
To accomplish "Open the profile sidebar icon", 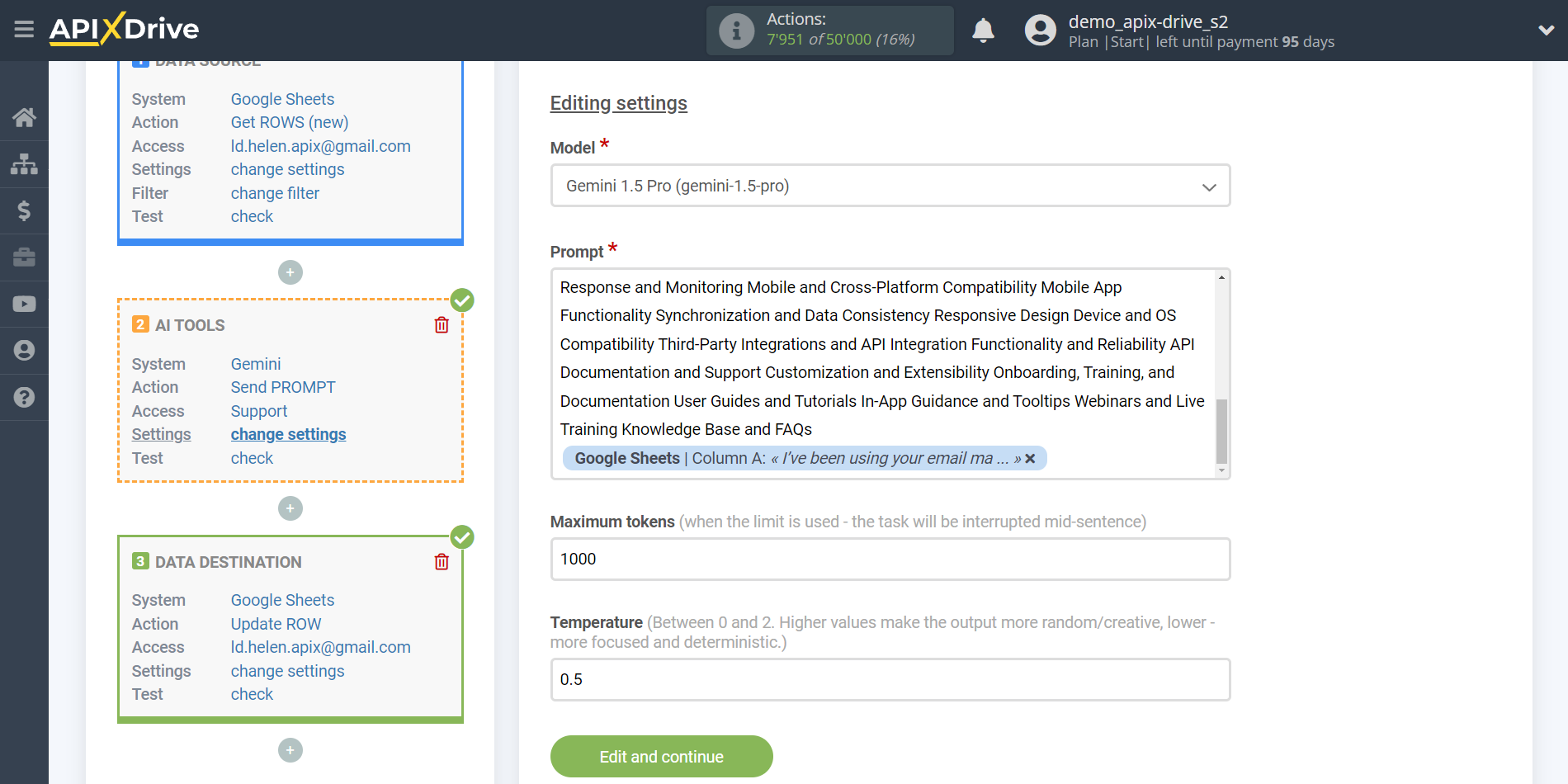I will coord(24,351).
